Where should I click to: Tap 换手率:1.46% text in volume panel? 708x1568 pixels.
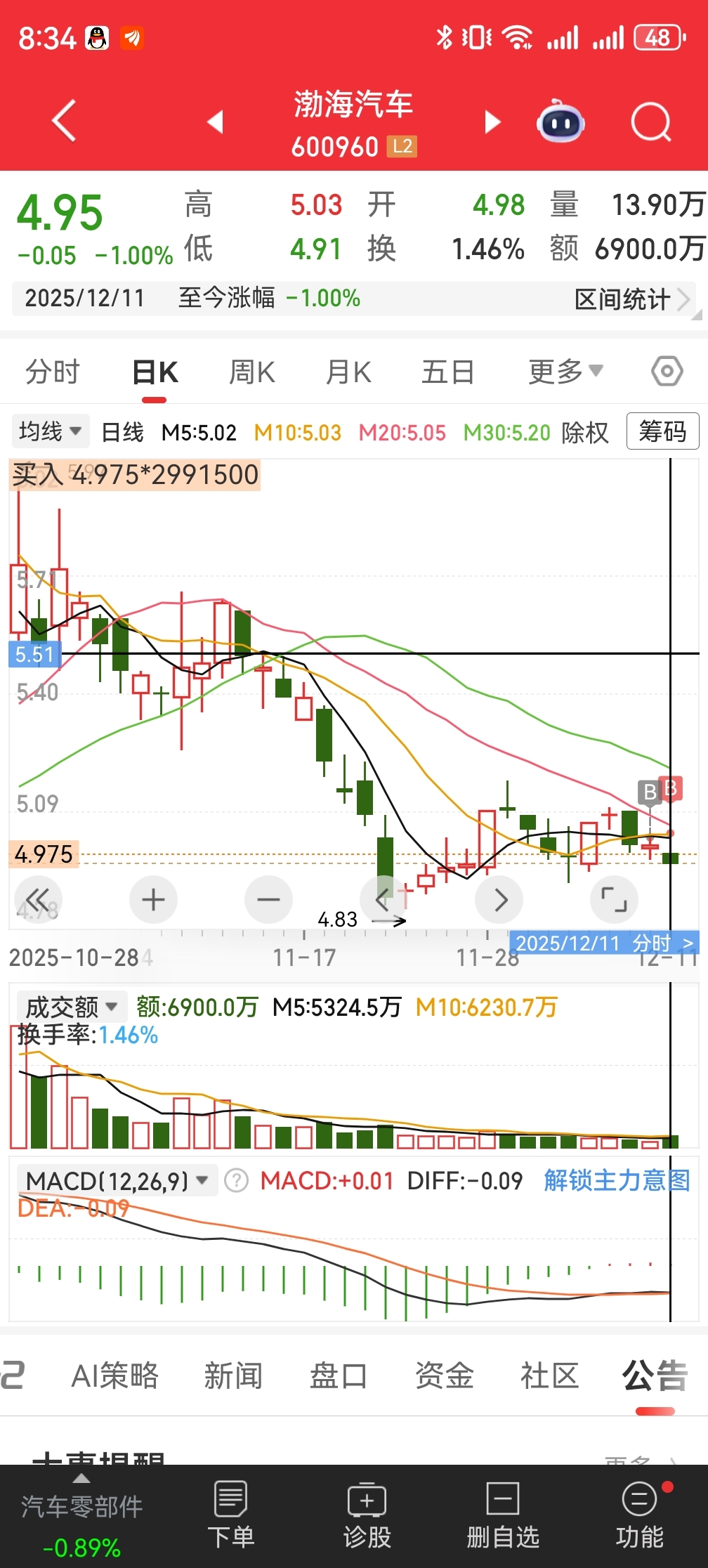pyautogui.click(x=88, y=1035)
